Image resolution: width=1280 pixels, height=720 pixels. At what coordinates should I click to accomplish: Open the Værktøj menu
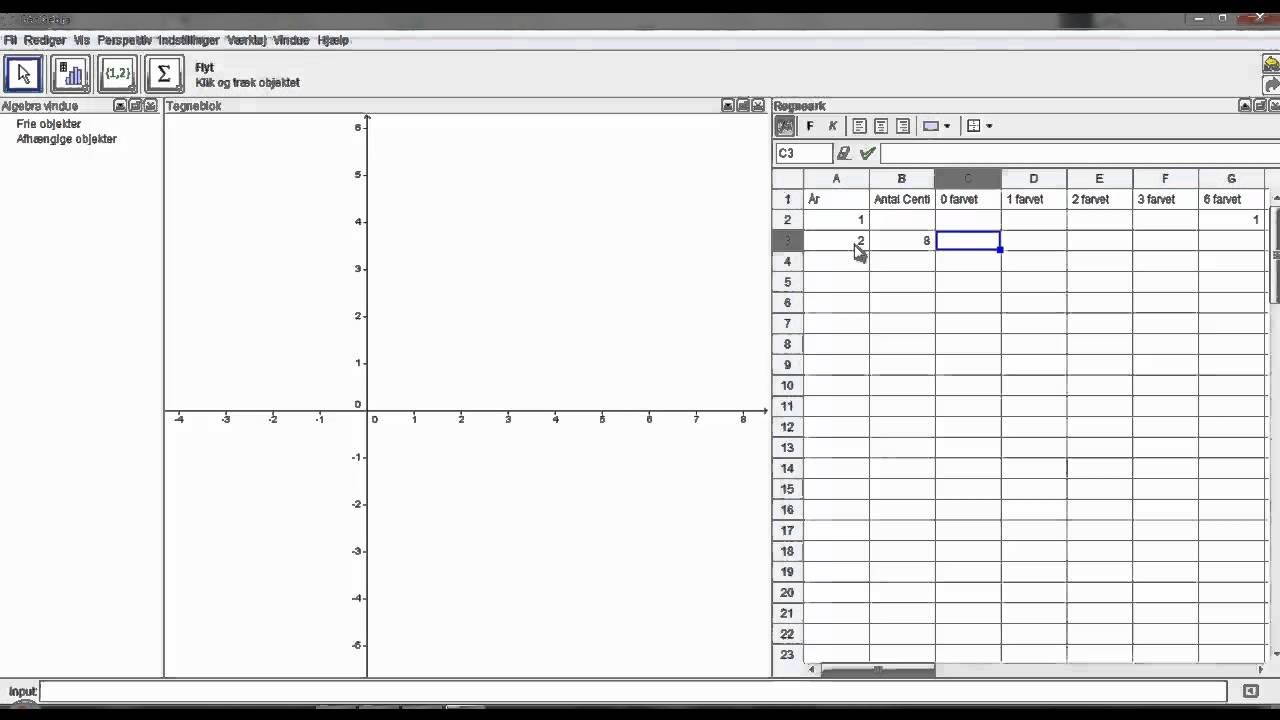(x=246, y=40)
